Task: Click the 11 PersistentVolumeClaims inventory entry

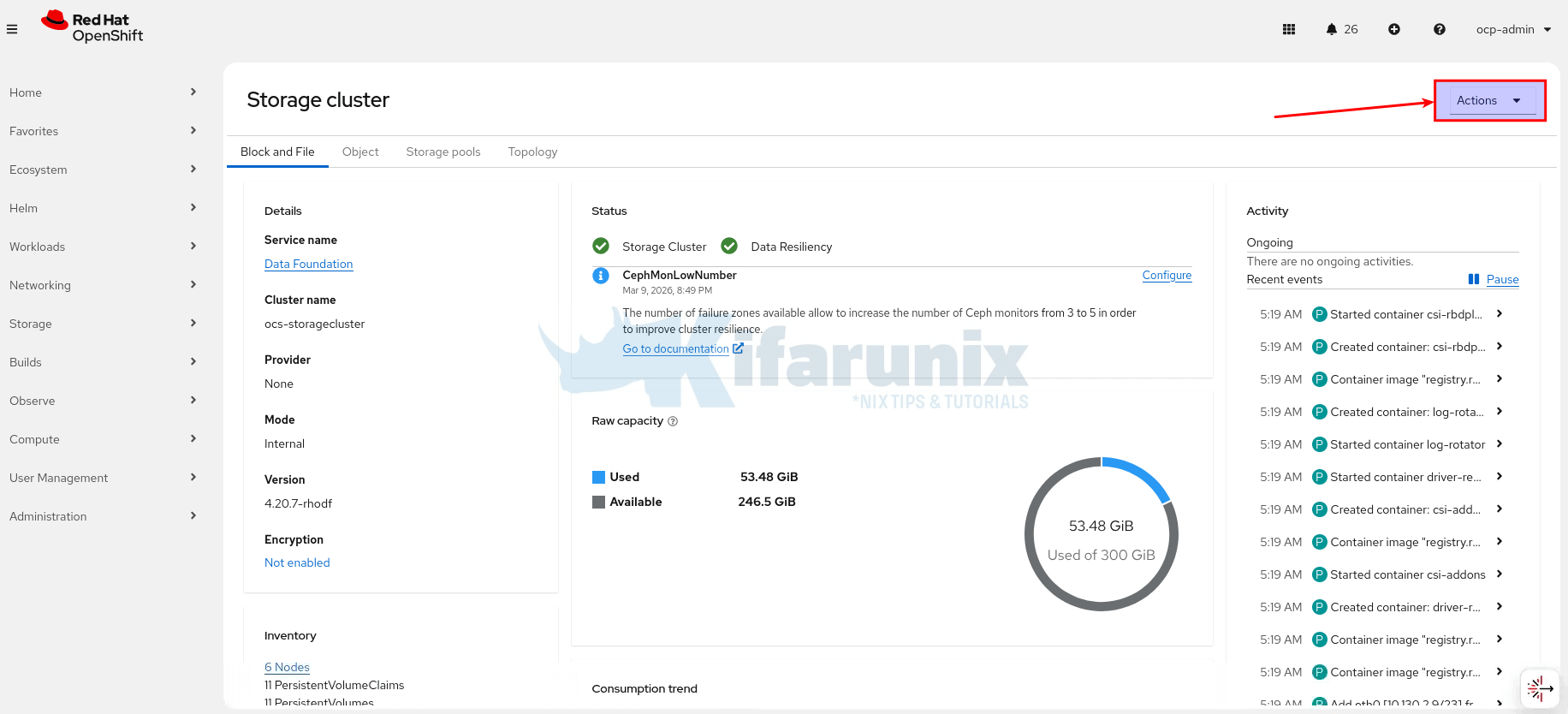Action: (x=334, y=685)
